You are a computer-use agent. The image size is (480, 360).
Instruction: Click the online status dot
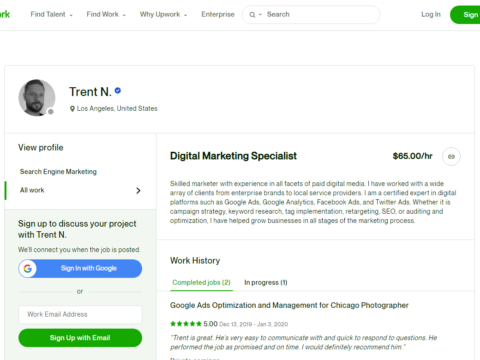51,112
